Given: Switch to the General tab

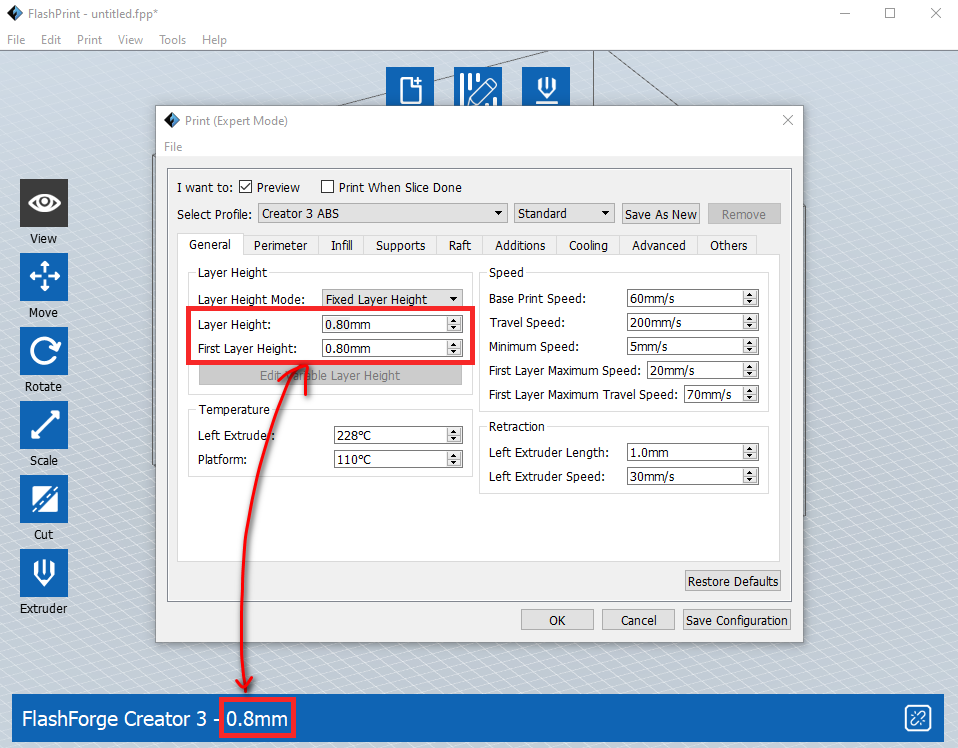Looking at the screenshot, I should pos(210,244).
